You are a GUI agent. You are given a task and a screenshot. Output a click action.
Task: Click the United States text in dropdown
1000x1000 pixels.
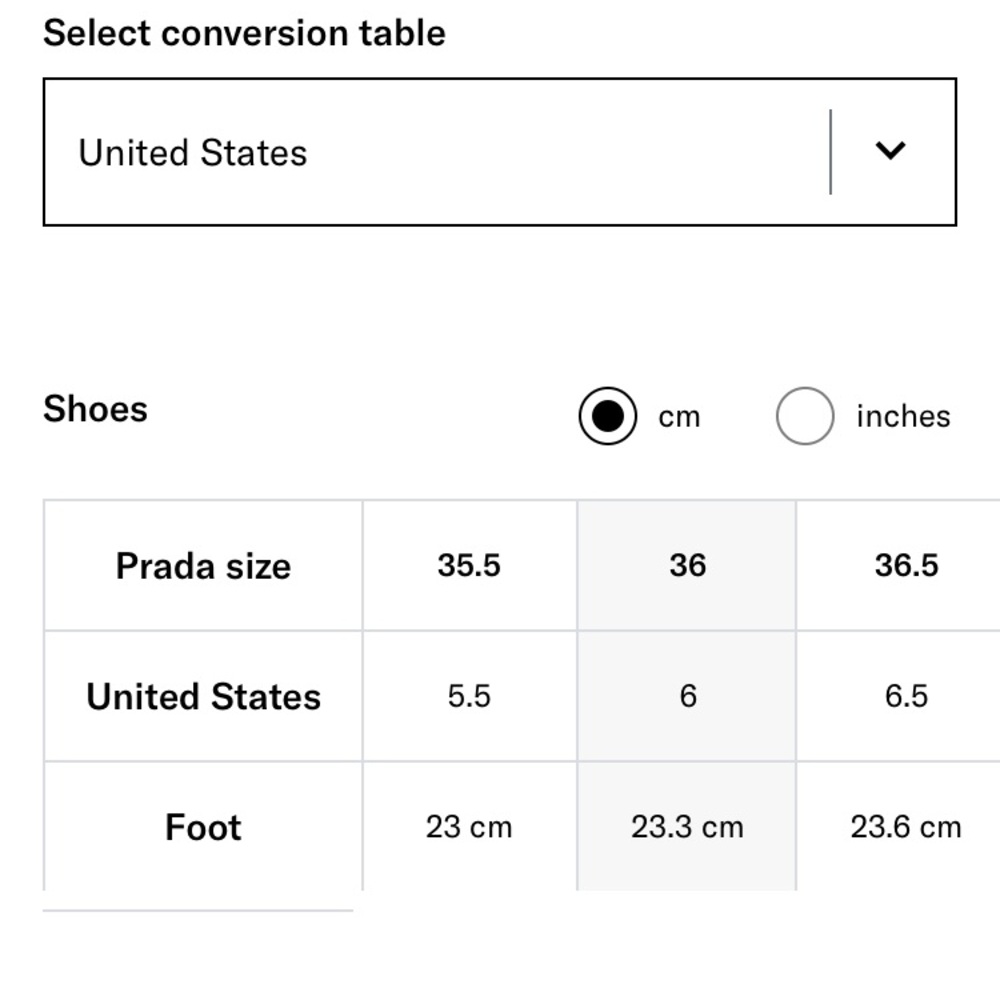pyautogui.click(x=193, y=153)
